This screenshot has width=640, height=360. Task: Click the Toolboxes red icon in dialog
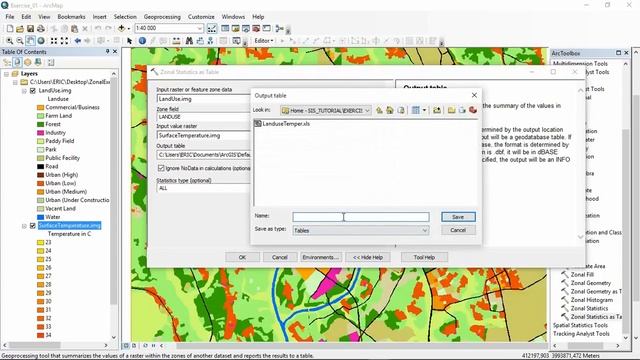(x=473, y=110)
